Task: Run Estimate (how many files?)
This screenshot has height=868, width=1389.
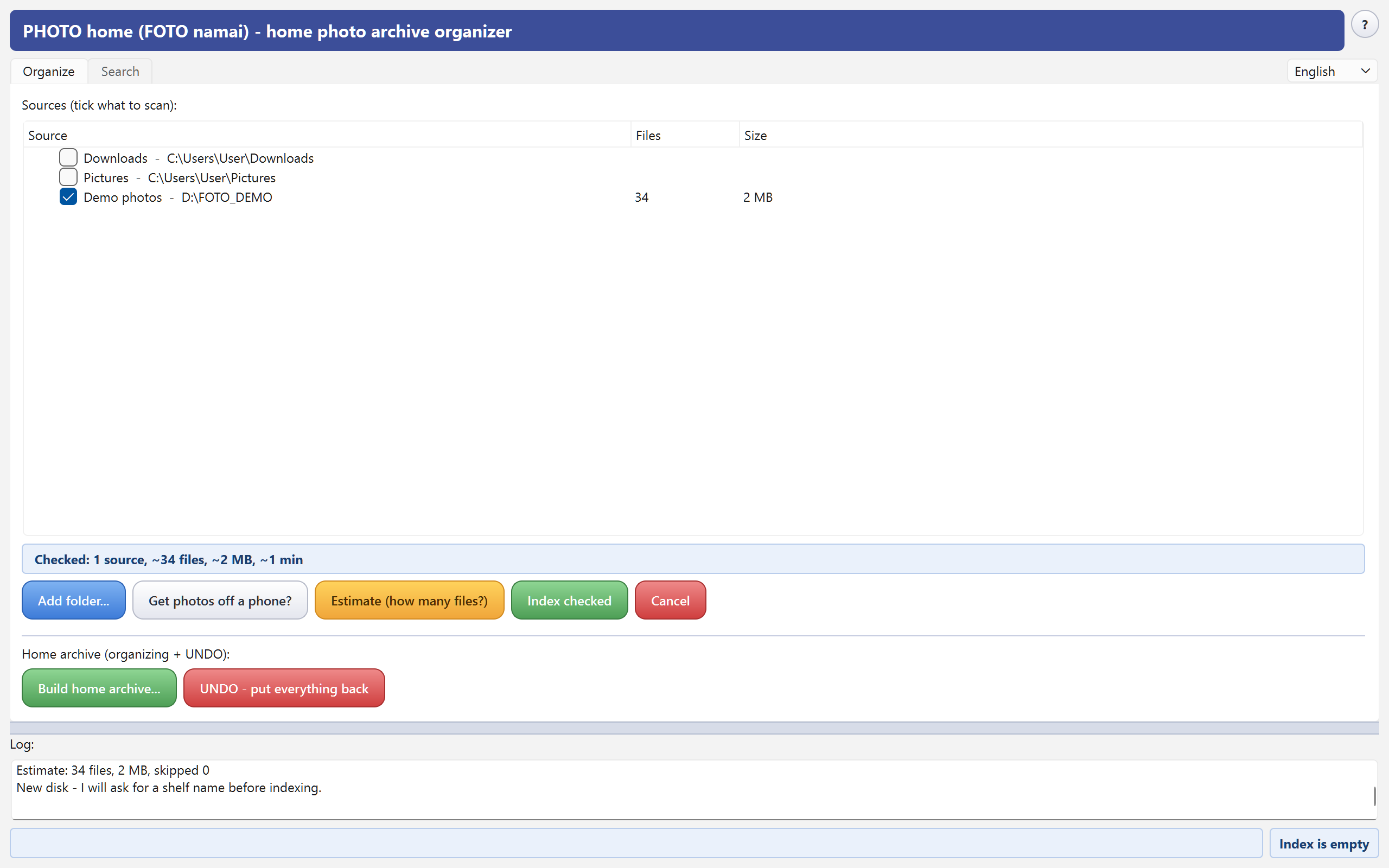Action: click(x=409, y=601)
